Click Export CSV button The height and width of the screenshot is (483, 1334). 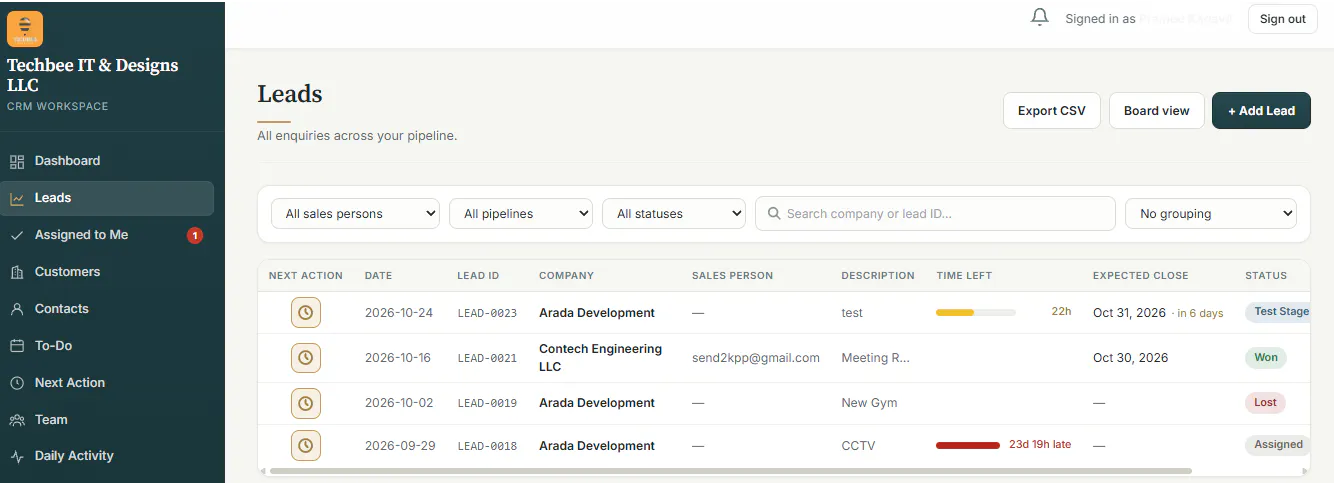[1052, 111]
